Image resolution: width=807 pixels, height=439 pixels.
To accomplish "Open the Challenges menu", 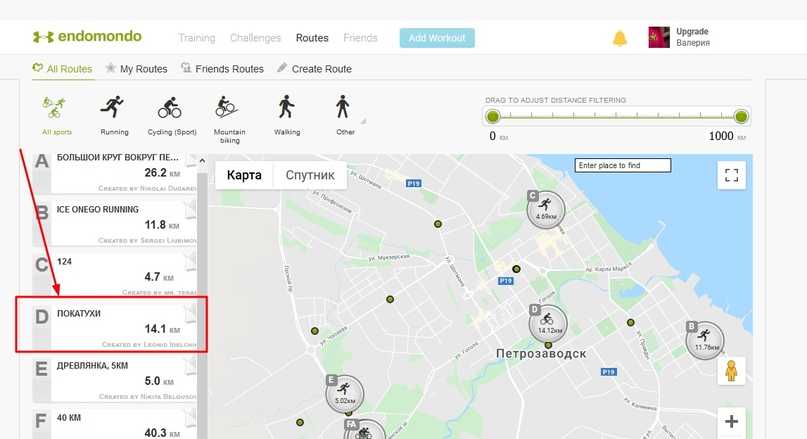I will (255, 38).
